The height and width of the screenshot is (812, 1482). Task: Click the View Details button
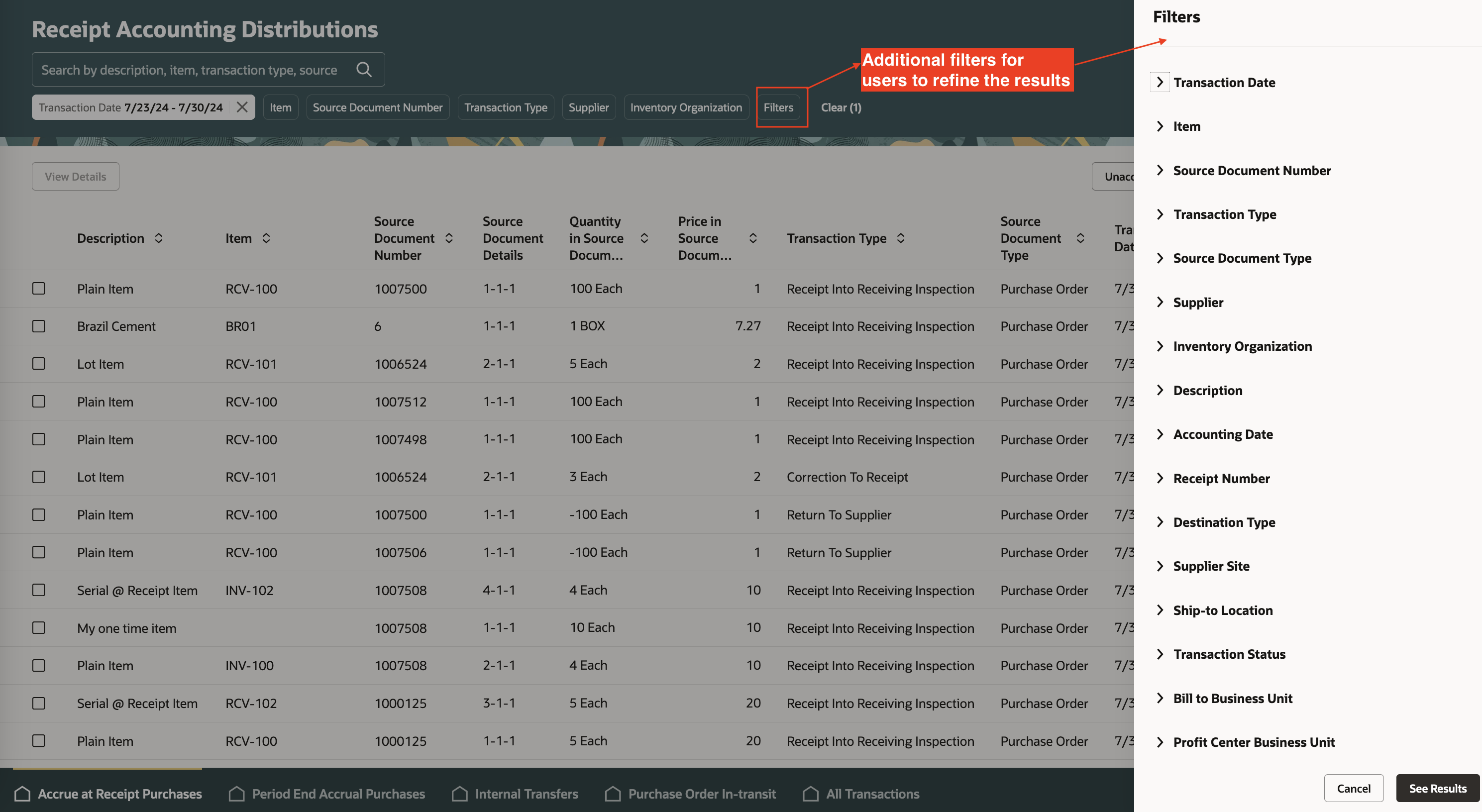click(75, 176)
